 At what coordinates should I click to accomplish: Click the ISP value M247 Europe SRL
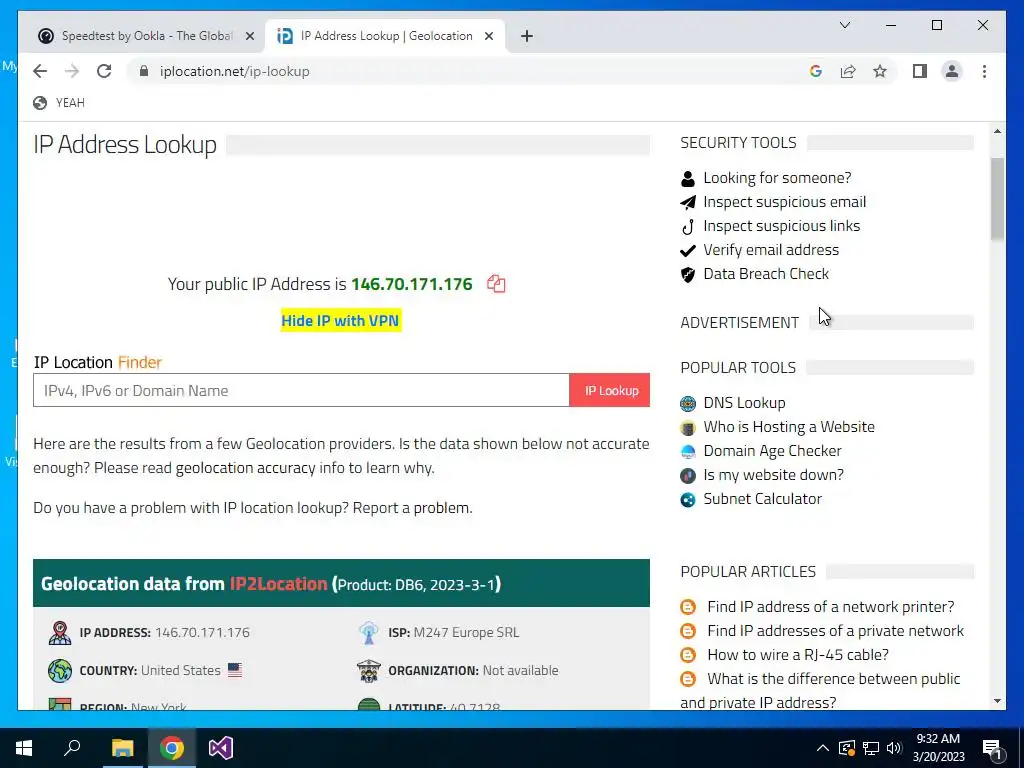[x=466, y=633]
